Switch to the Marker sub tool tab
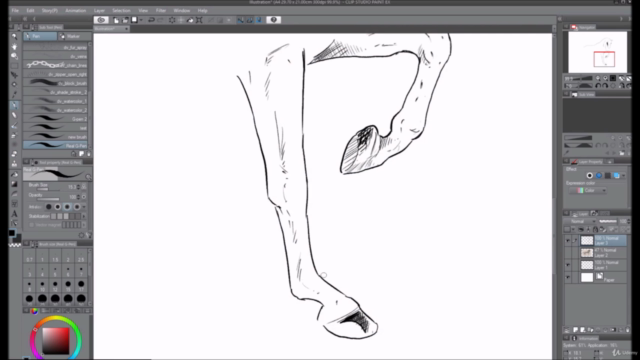The height and width of the screenshot is (360, 640). click(74, 36)
